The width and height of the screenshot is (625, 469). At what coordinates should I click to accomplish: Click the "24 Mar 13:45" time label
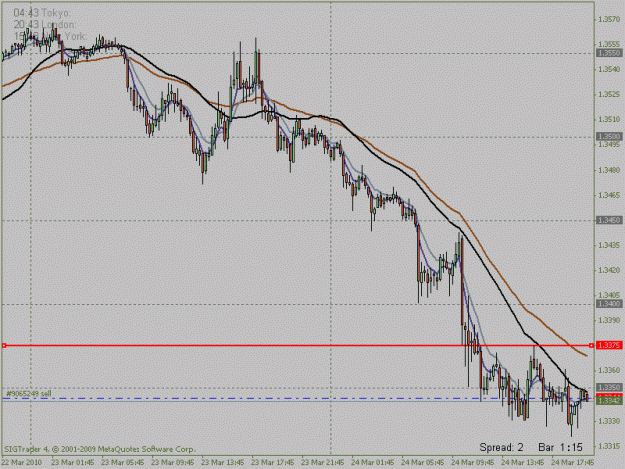[523, 462]
